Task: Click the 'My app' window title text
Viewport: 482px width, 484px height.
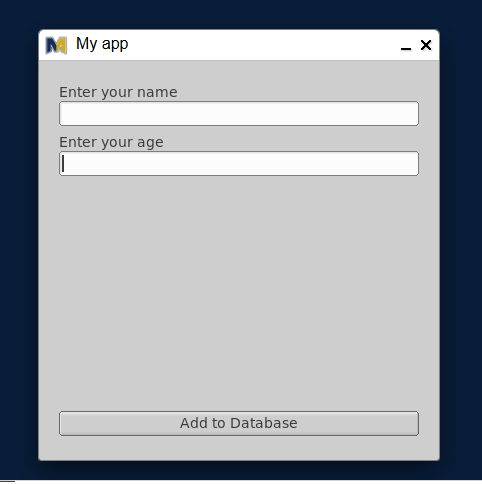Action: click(102, 44)
